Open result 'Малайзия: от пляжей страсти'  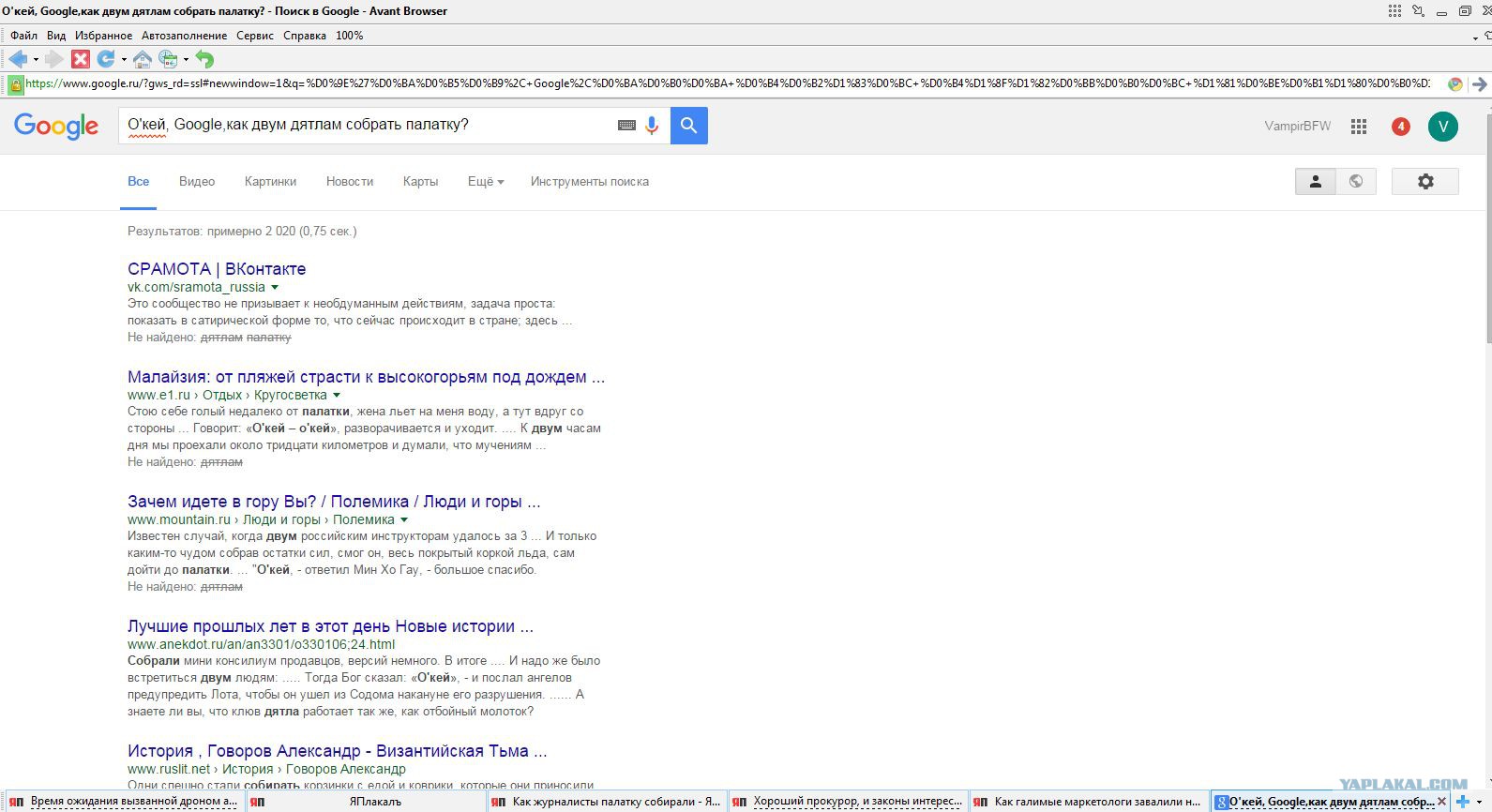[367, 377]
